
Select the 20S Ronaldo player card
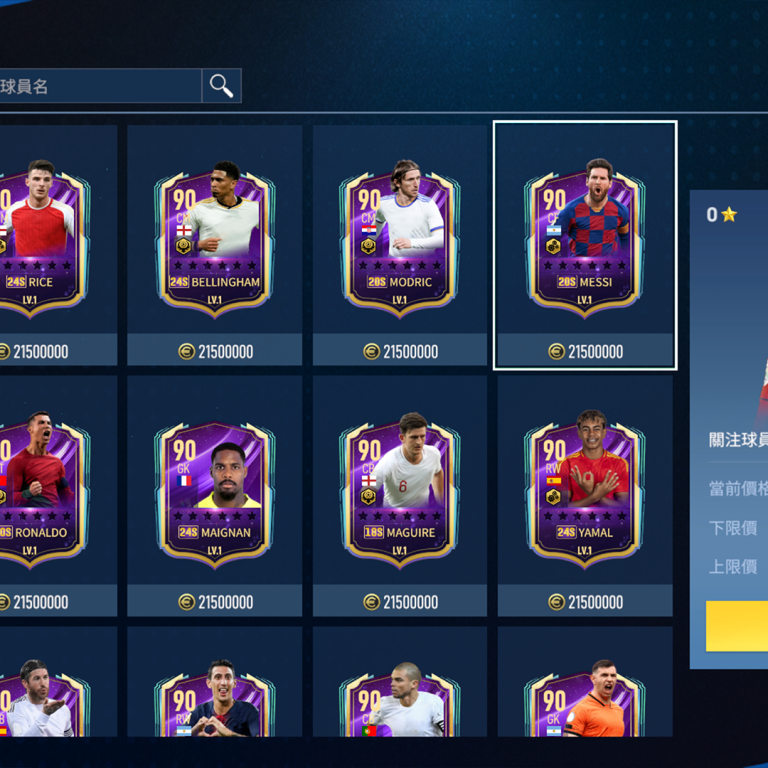pos(42,491)
